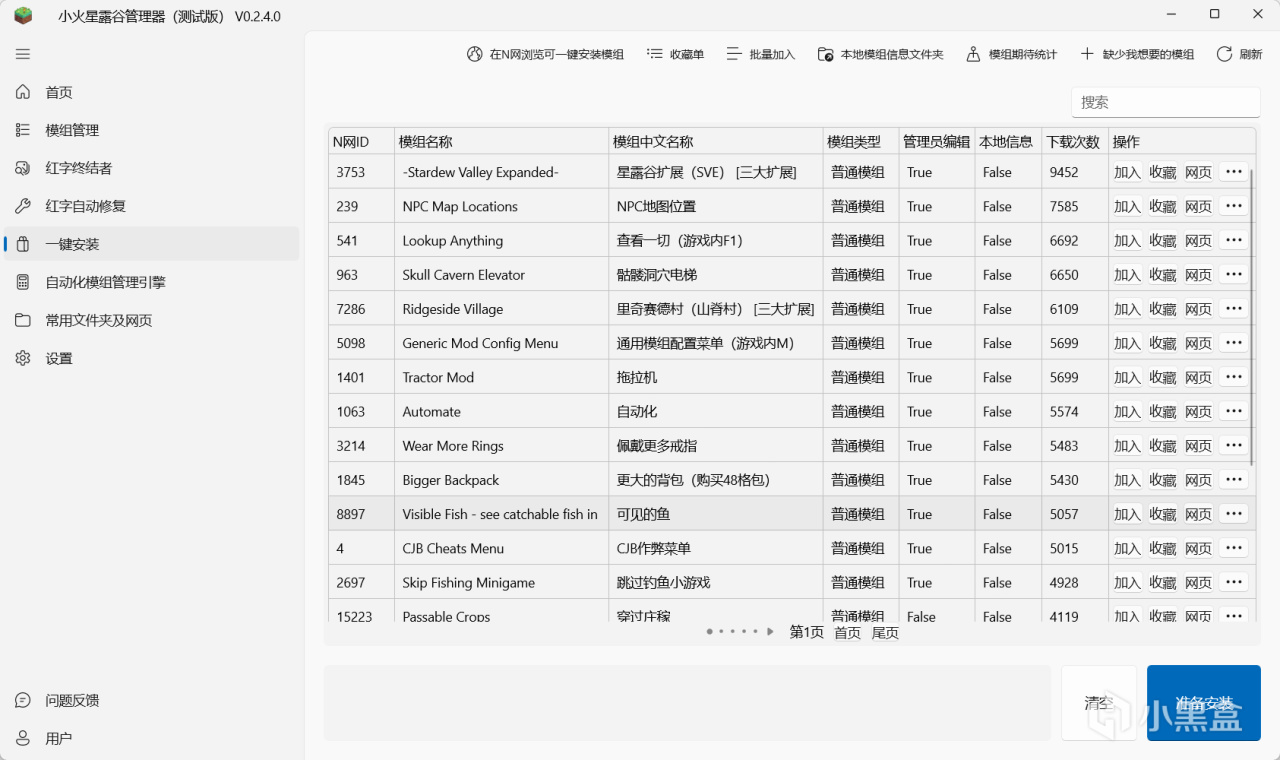The image size is (1280, 760).
Task: Open 网页 for CJB Cheats Menu
Action: 1198,548
